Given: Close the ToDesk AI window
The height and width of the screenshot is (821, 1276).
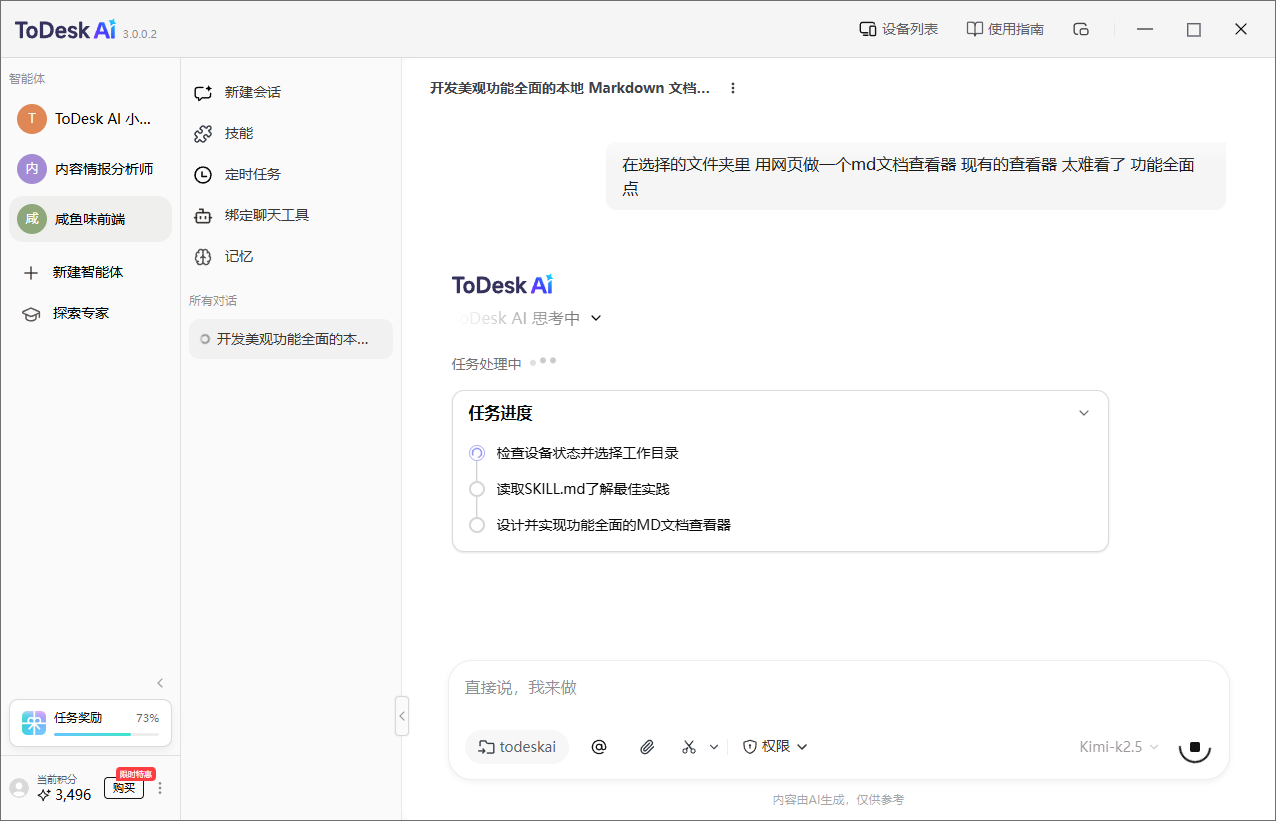Looking at the screenshot, I should (1241, 29).
